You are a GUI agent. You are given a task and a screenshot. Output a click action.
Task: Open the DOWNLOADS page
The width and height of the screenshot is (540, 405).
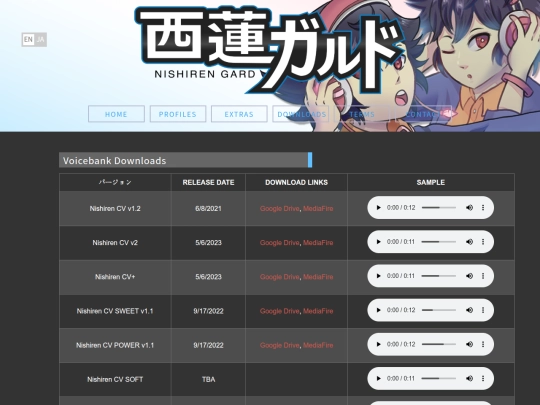(x=302, y=114)
